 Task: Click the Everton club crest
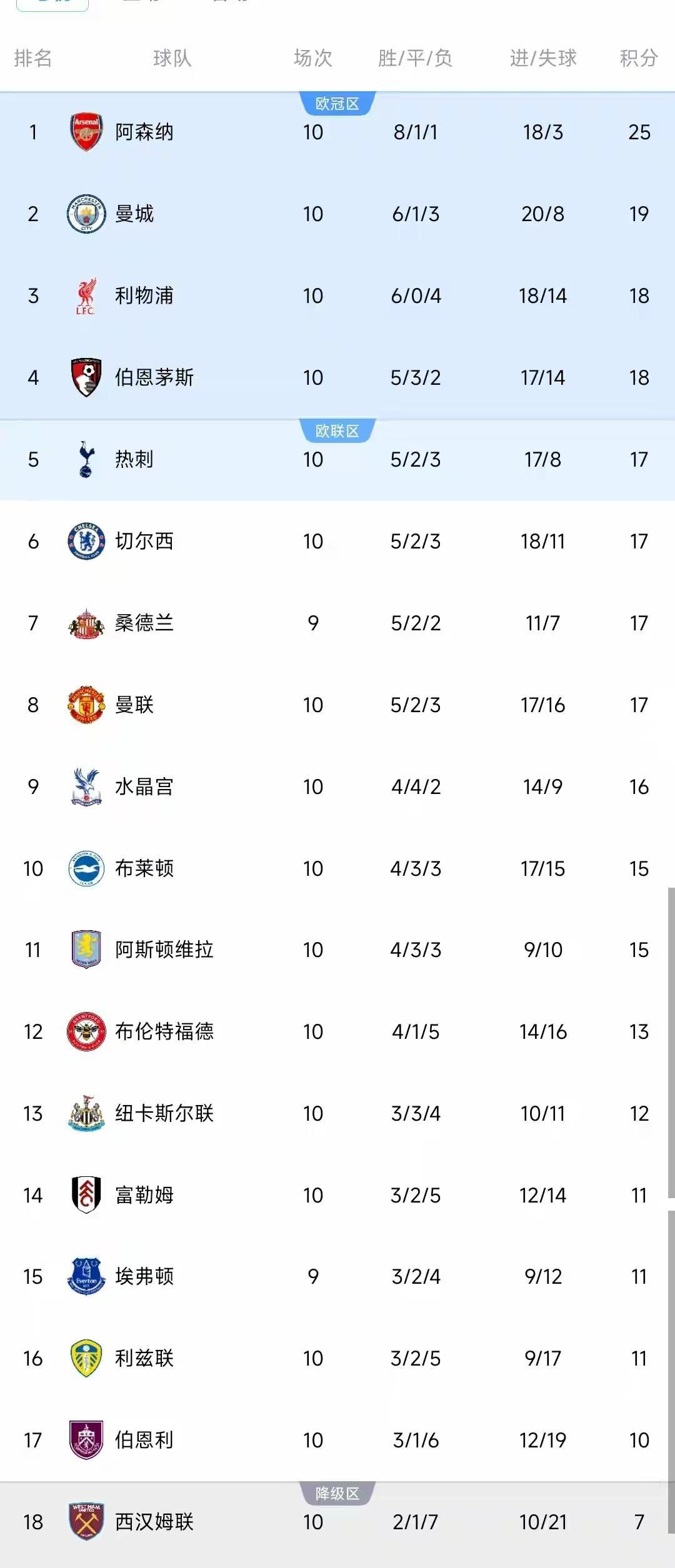click(x=86, y=1277)
